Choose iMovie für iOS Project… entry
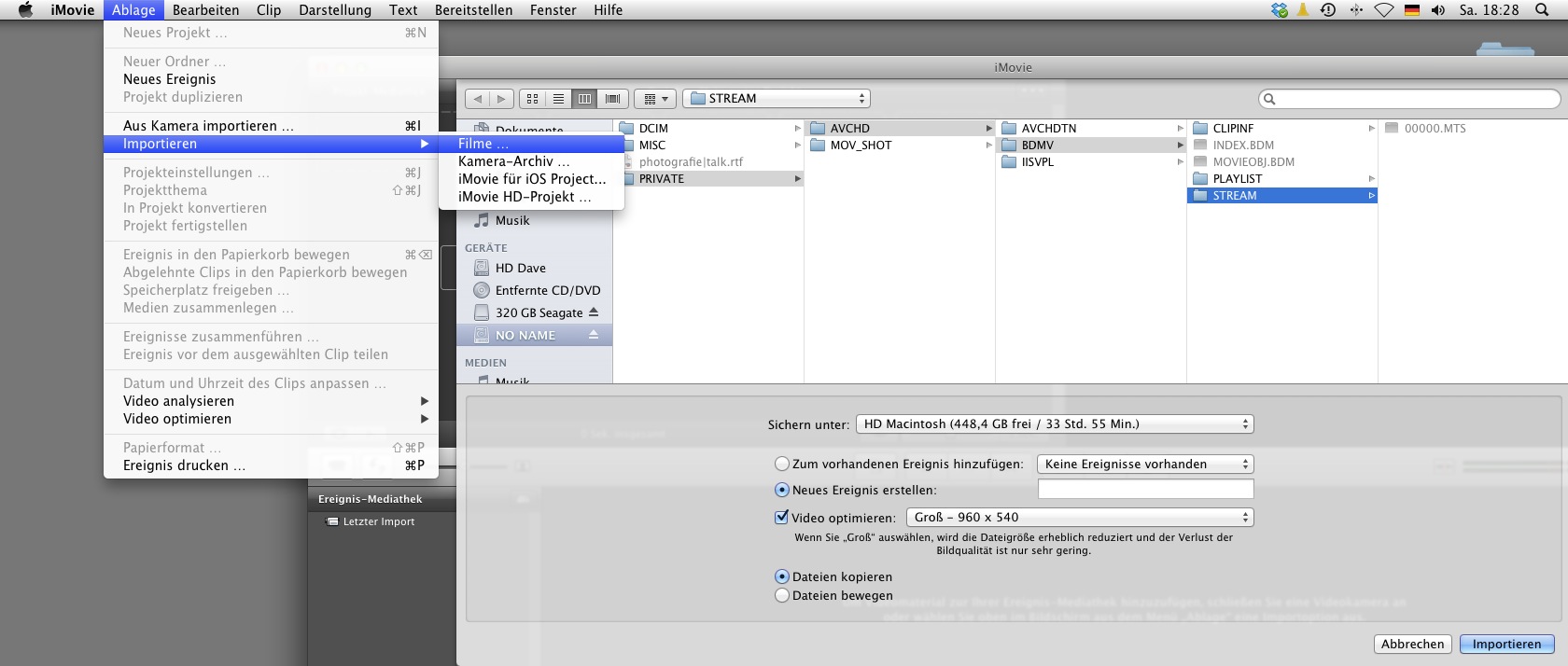This screenshot has height=666, width=1568. [532, 179]
